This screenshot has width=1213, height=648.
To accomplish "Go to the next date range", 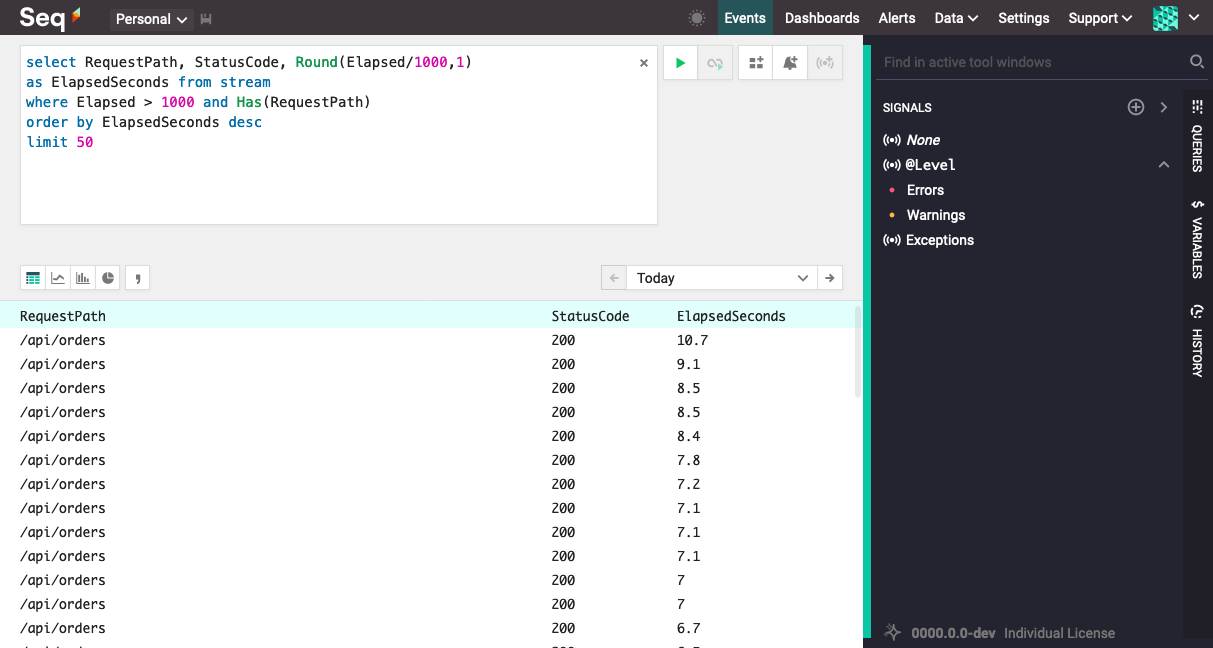I will coord(830,278).
